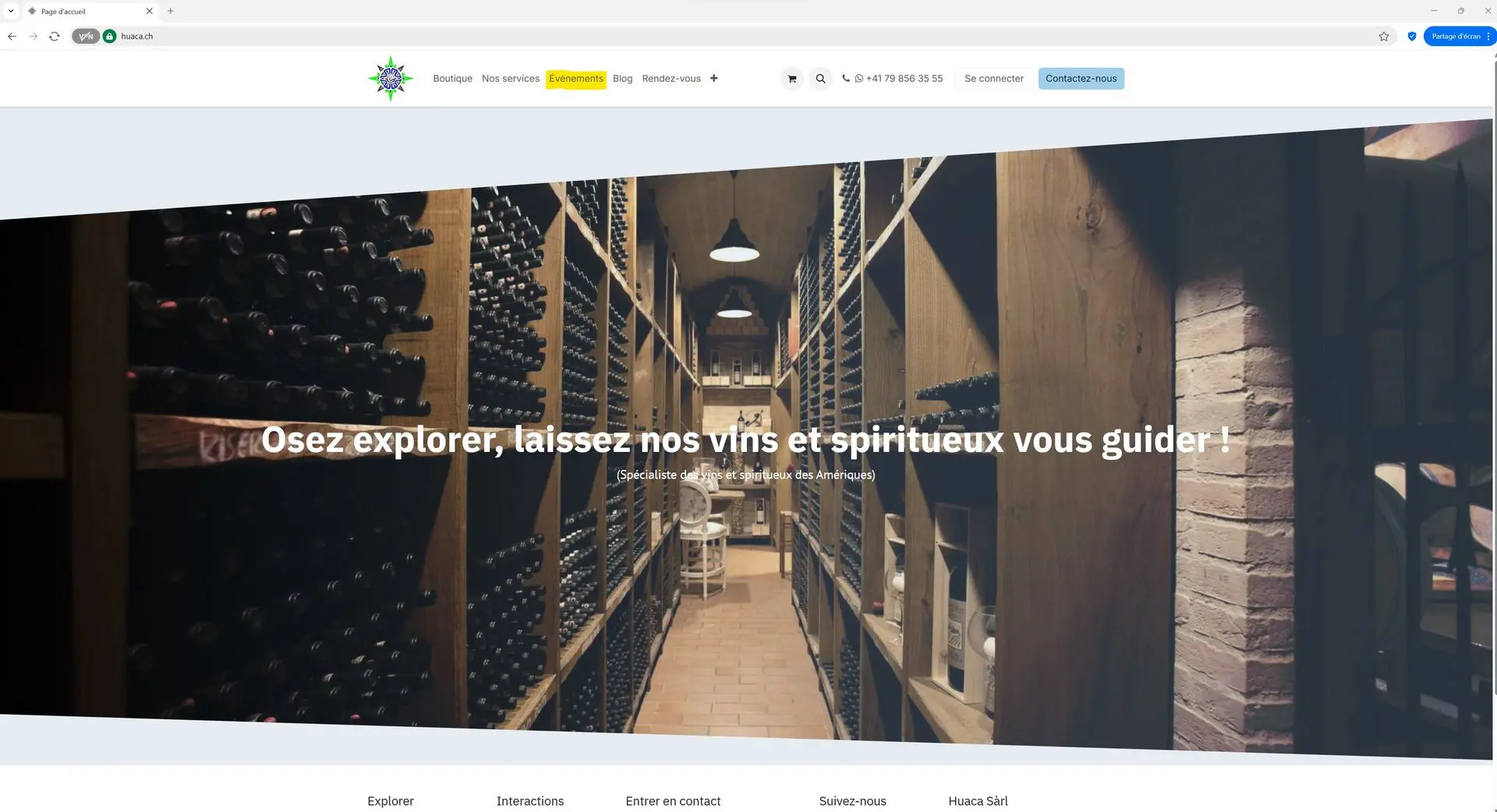Open the site security lock icon
The width and height of the screenshot is (1497, 812).
[x=110, y=36]
